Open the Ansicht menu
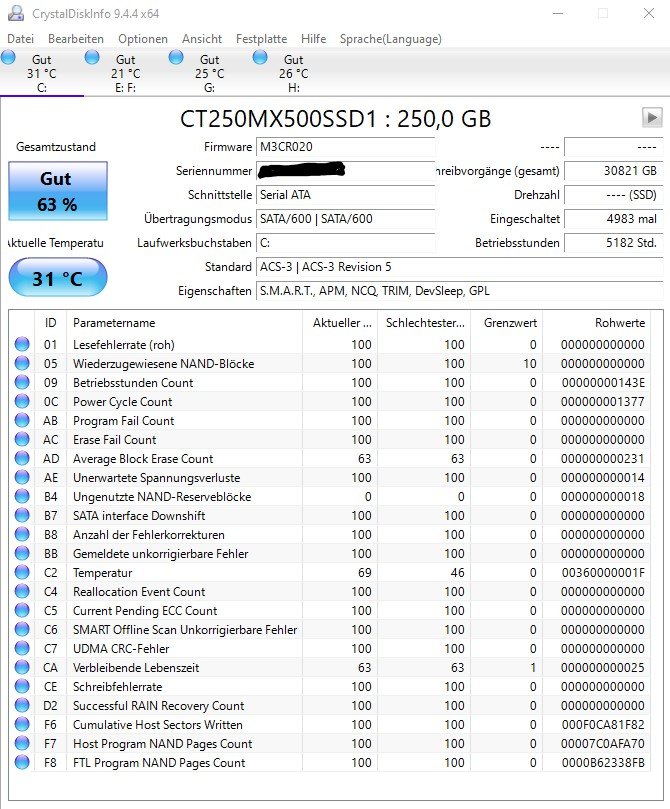Viewport: 670px width, 809px height. point(202,39)
